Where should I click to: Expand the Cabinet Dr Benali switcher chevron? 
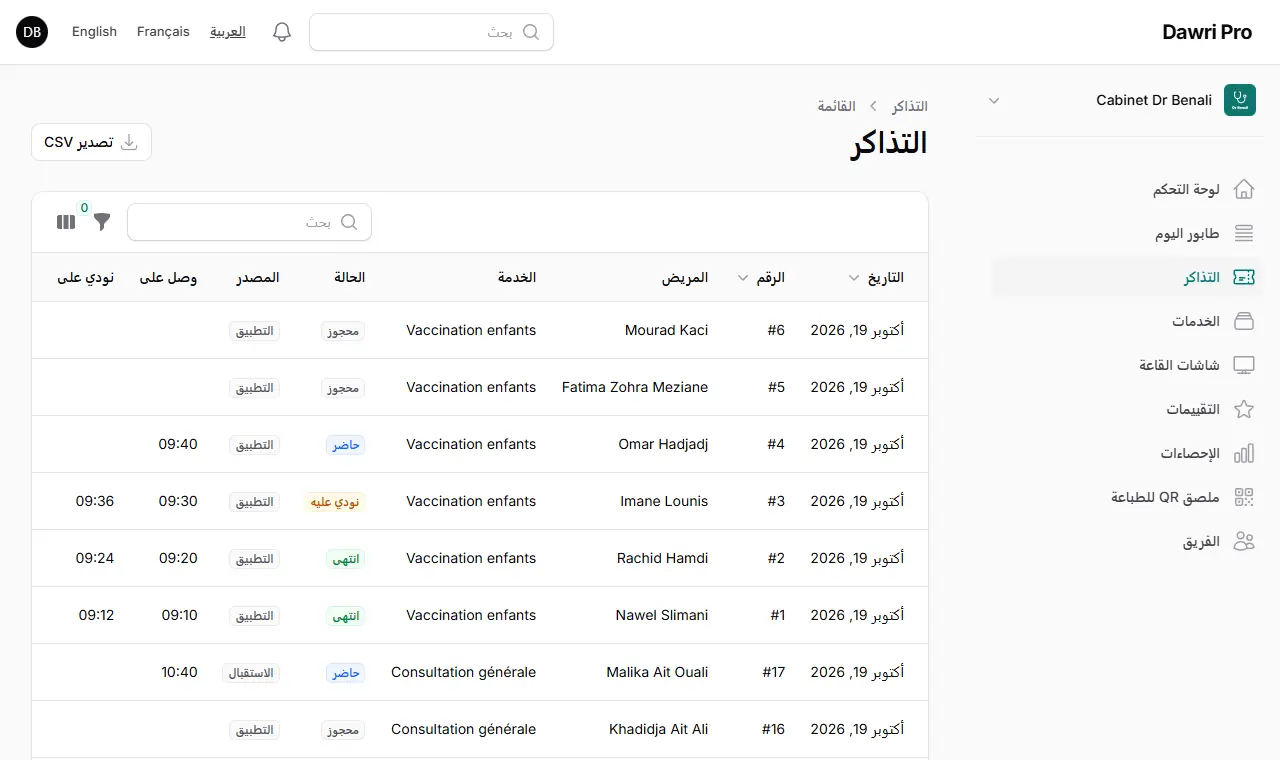pos(993,100)
